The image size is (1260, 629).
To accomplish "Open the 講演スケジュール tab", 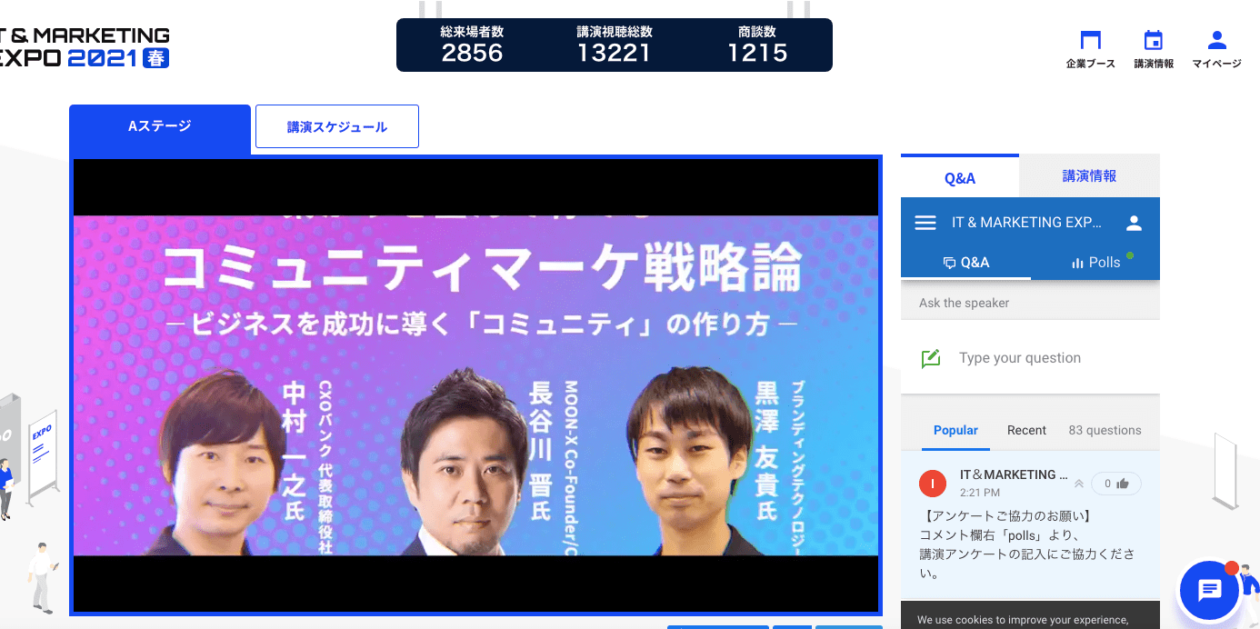I will point(337,127).
